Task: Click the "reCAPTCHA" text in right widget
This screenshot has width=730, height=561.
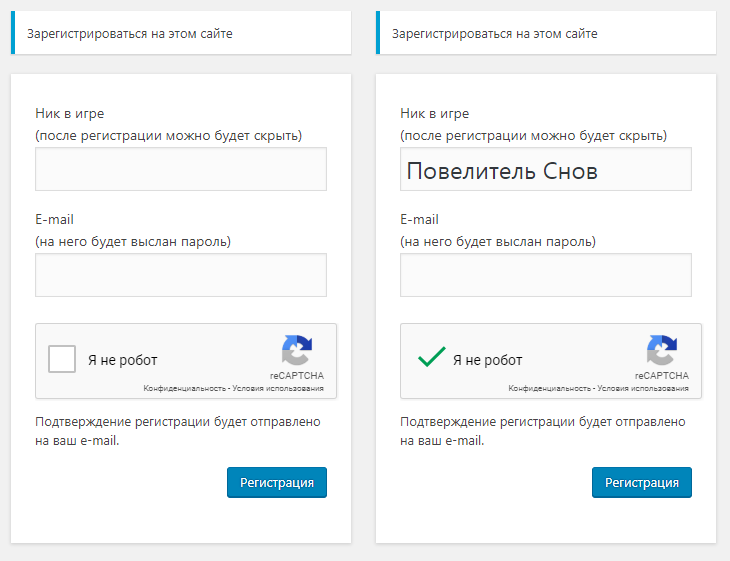Action: 662,375
